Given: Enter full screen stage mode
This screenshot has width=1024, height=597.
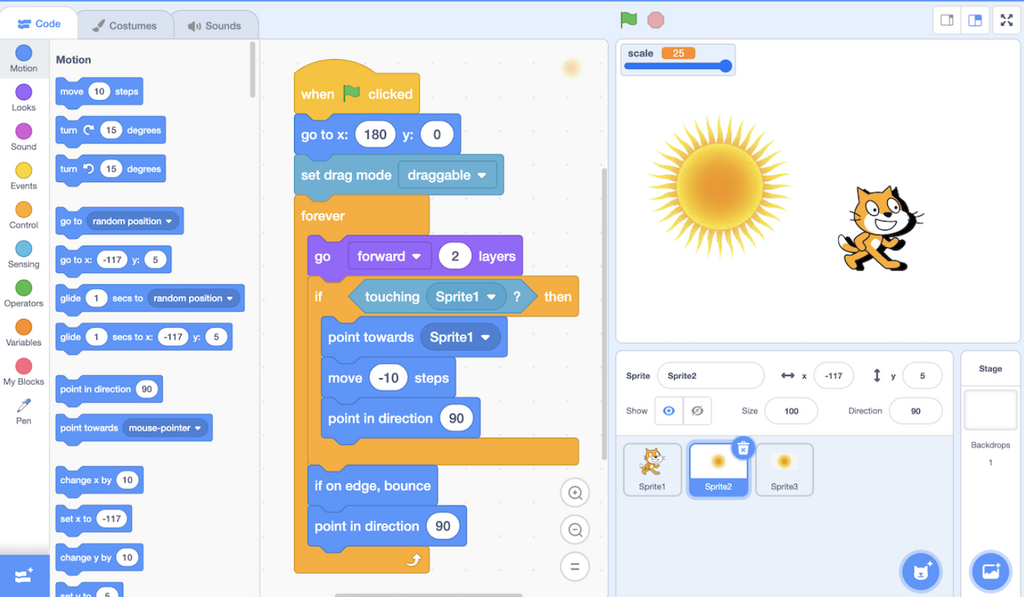Looking at the screenshot, I should [x=1006, y=20].
